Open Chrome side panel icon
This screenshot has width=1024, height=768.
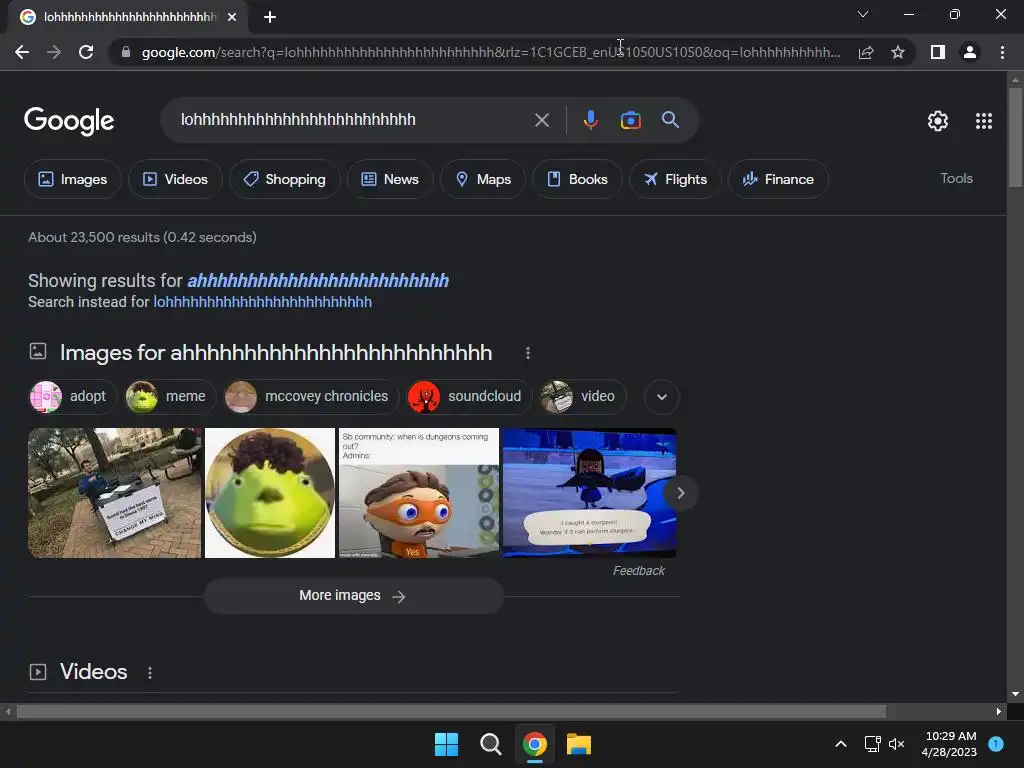point(938,52)
